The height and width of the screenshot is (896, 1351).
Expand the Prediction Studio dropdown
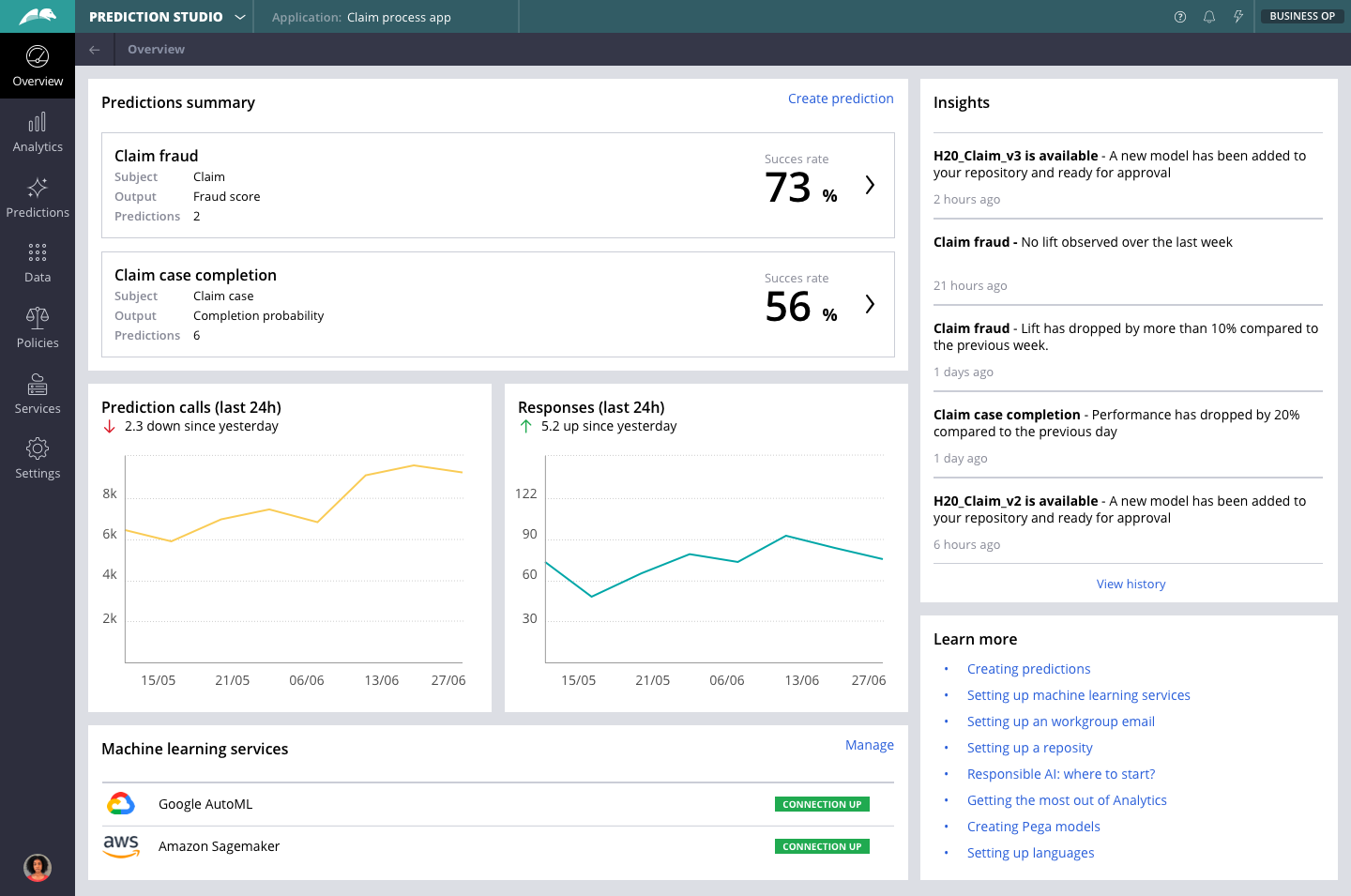click(240, 16)
